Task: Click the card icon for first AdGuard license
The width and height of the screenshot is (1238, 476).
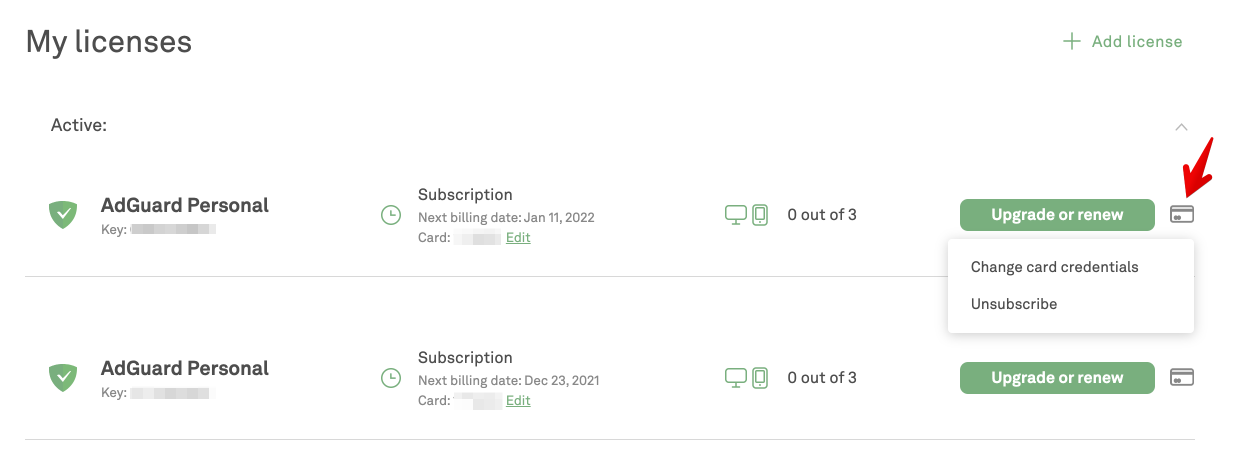Action: coord(1182,214)
